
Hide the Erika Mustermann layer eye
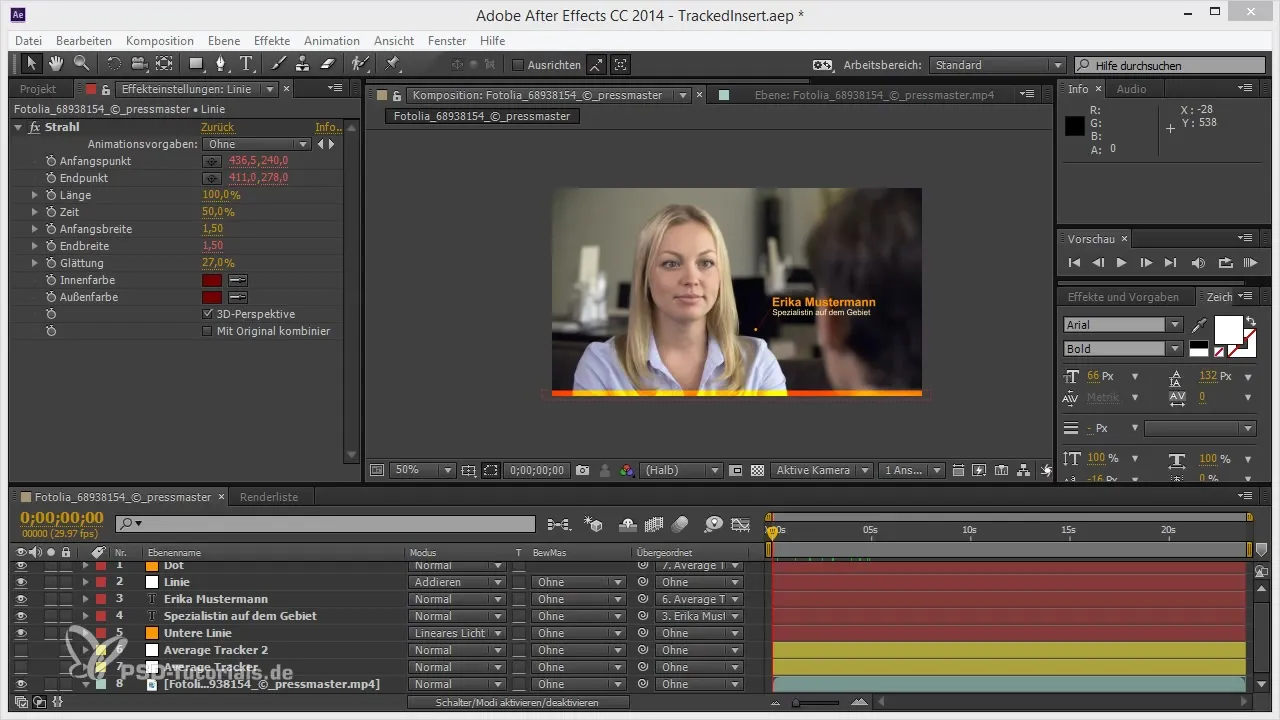tap(21, 599)
